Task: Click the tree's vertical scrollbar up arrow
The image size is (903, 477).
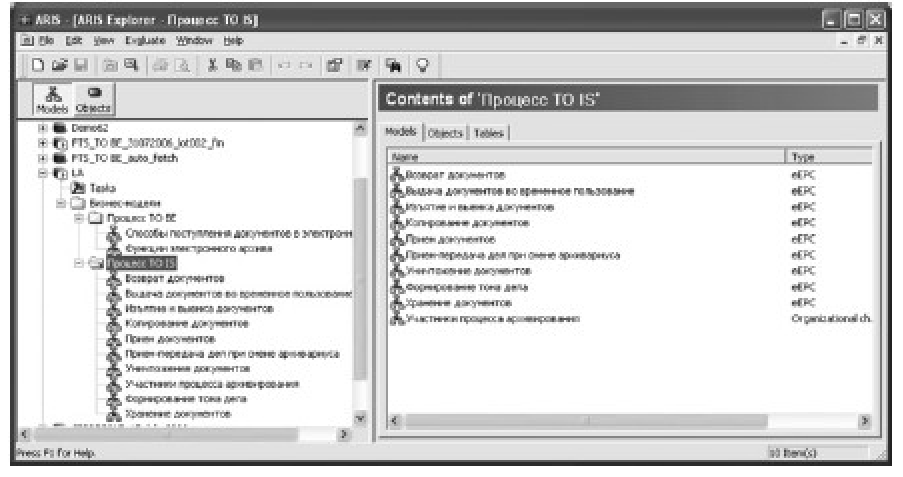Action: click(360, 128)
